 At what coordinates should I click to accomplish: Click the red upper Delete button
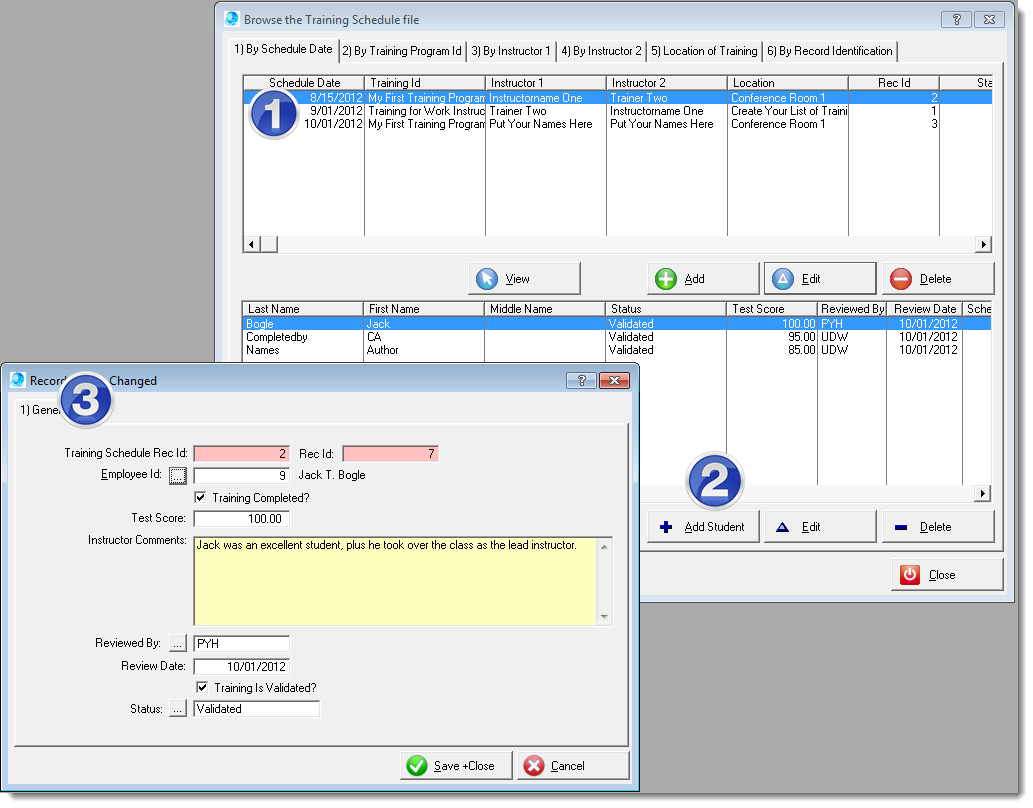(937, 279)
